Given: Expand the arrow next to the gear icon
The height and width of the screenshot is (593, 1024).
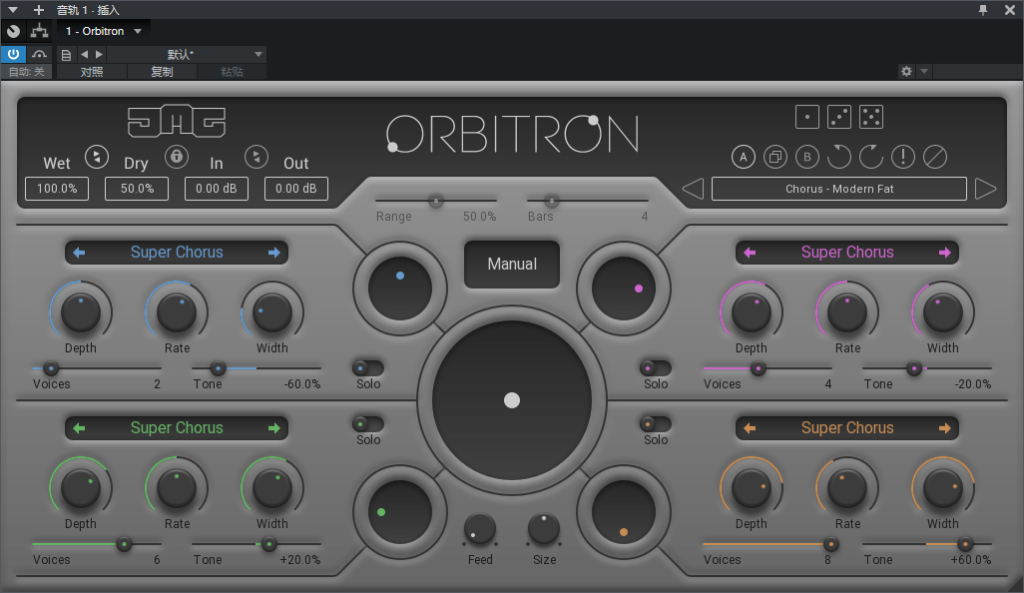Looking at the screenshot, I should pyautogui.click(x=923, y=71).
